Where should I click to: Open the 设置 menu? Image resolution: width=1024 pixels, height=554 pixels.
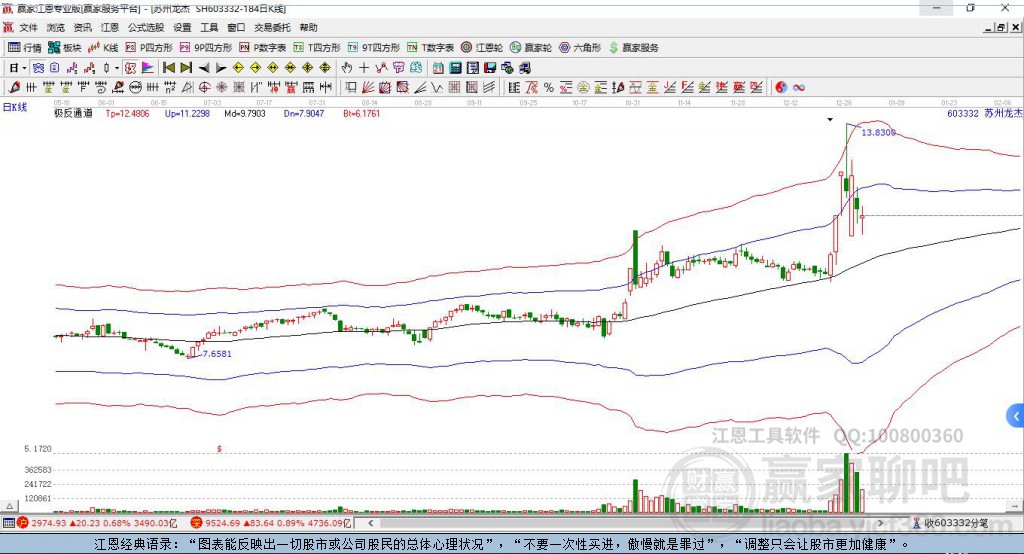182,27
